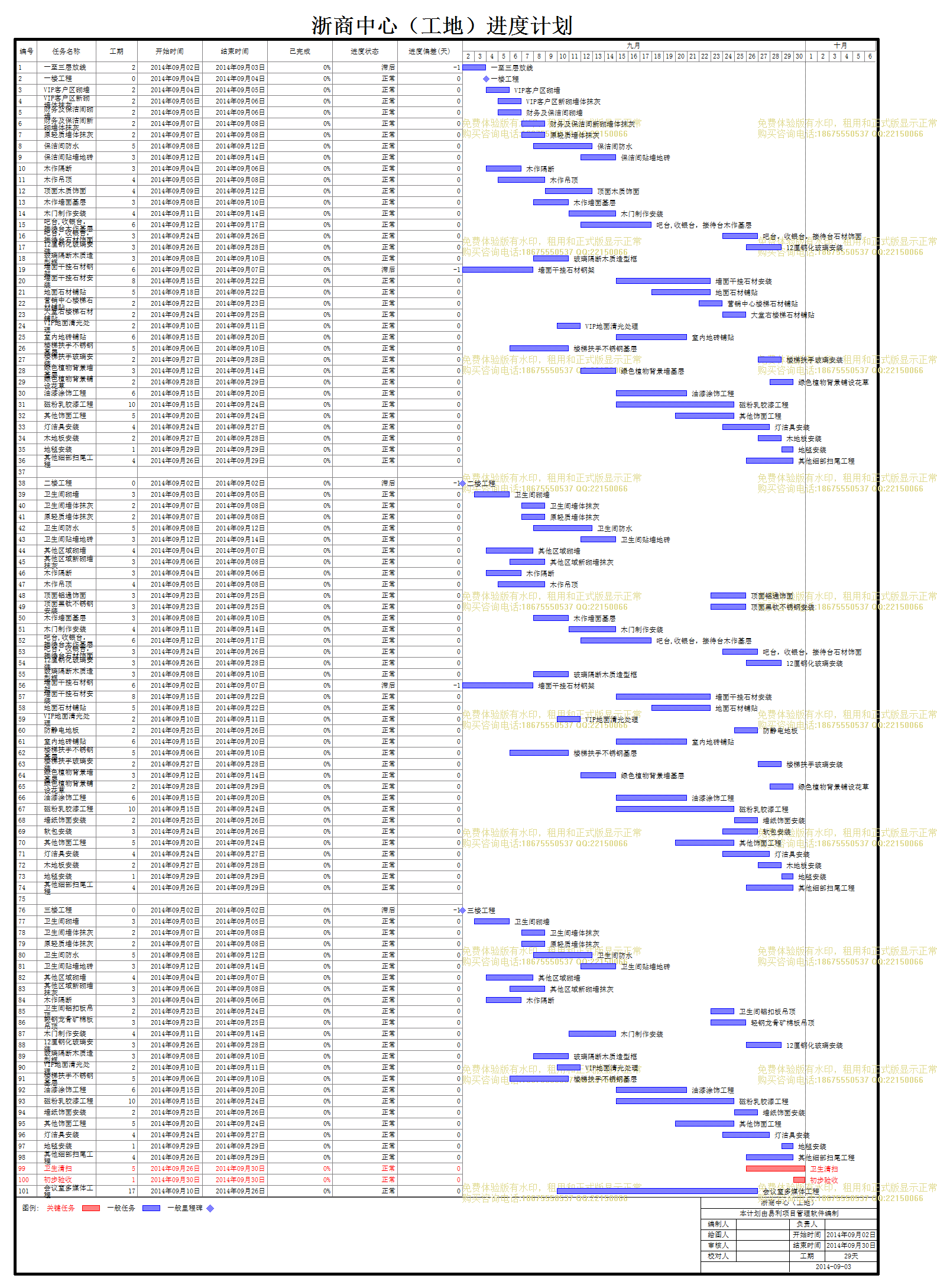This screenshot has width=937, height=1288.
Task: Click the 2014-09-03 date stamp in footer
Action: click(833, 1267)
